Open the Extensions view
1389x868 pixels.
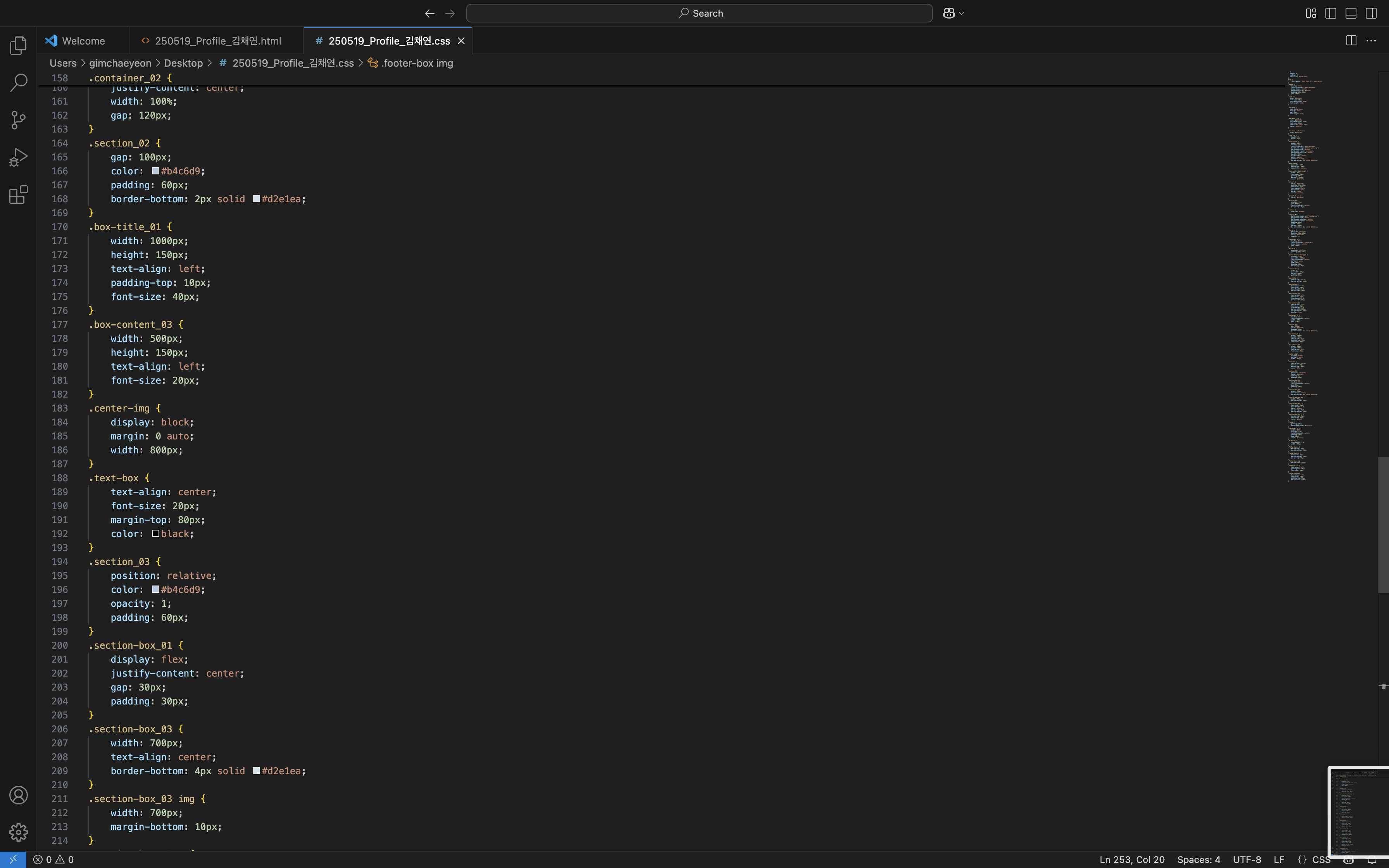18,195
